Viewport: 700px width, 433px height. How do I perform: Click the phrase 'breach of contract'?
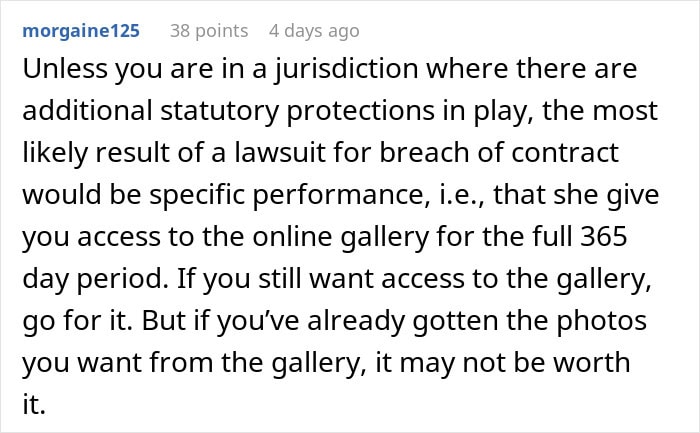(499, 152)
